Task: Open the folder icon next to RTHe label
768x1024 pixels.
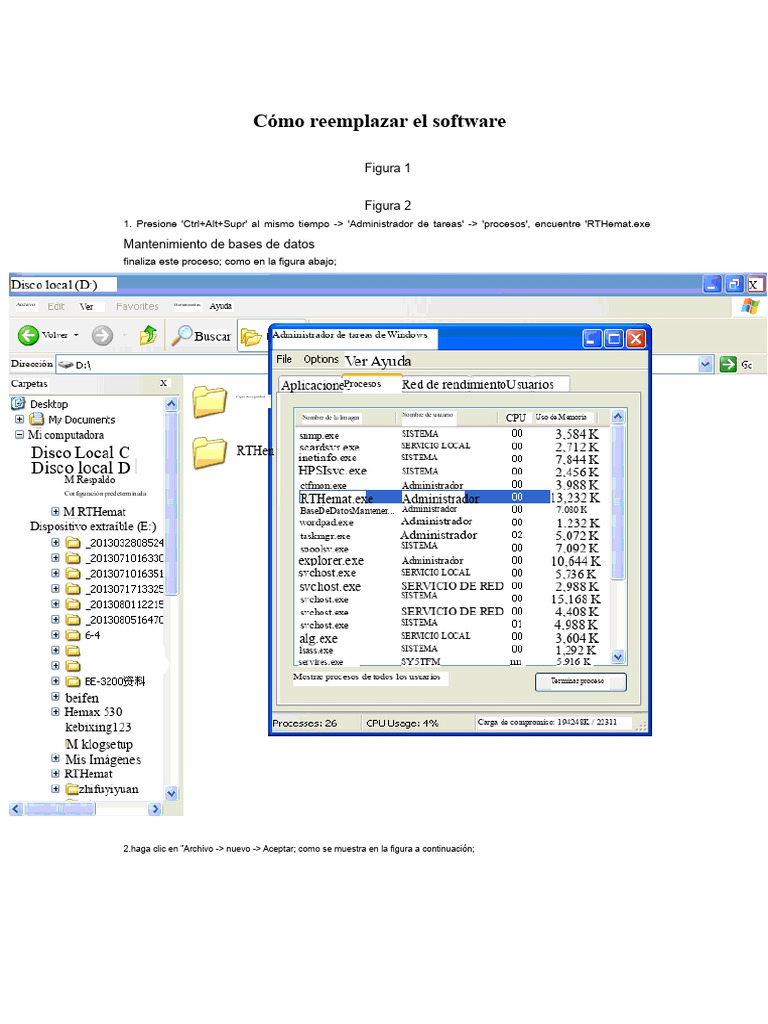Action: point(210,452)
